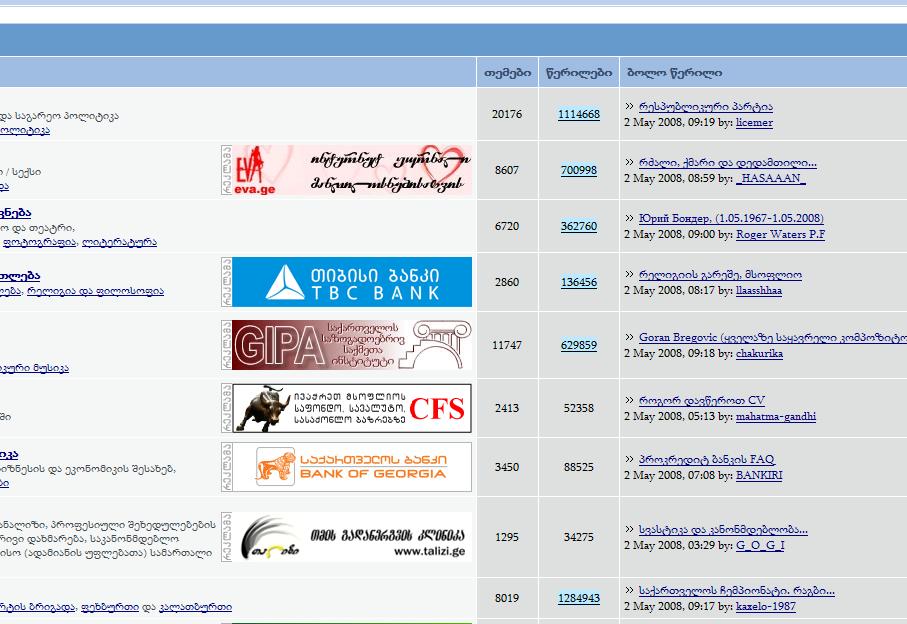Open topic 'რძალი, ქმარი და დედამთილი...'
907x624 pixels.
[728, 163]
